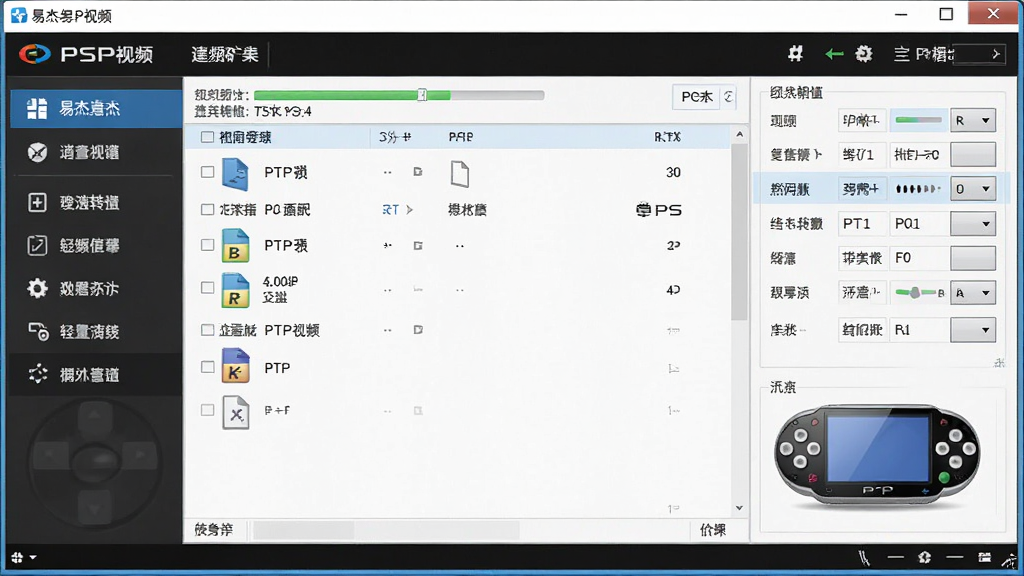Viewport: 1024px width, 576px height.
Task: Click the X document file icon
Action: click(x=236, y=412)
